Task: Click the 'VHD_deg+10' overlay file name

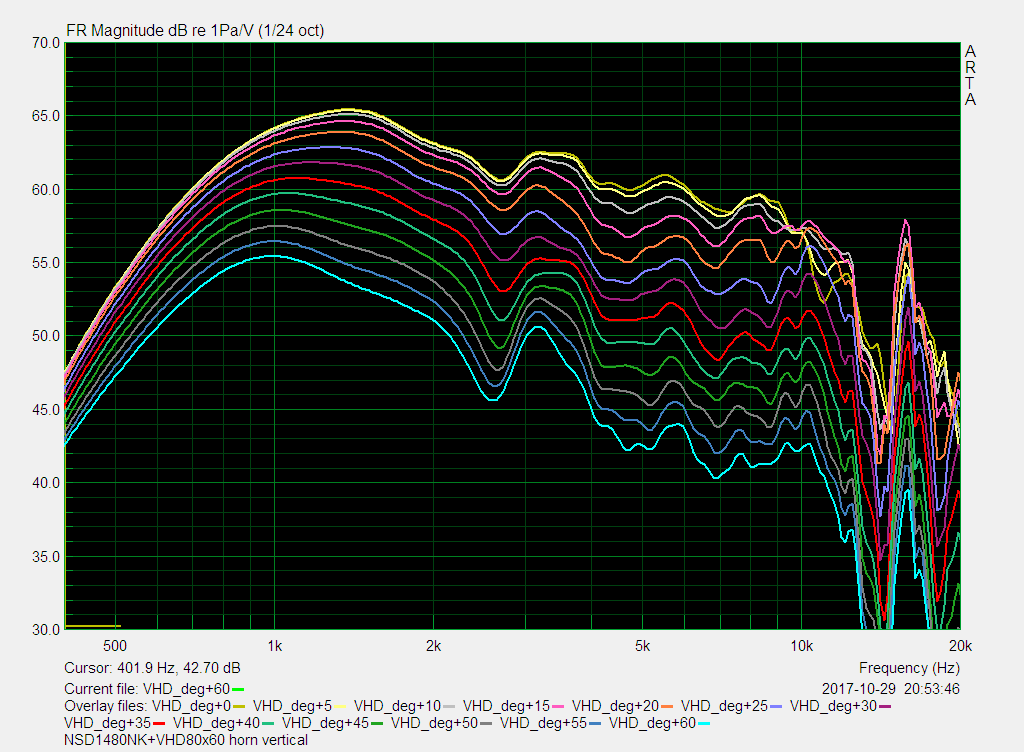Action: tap(398, 706)
